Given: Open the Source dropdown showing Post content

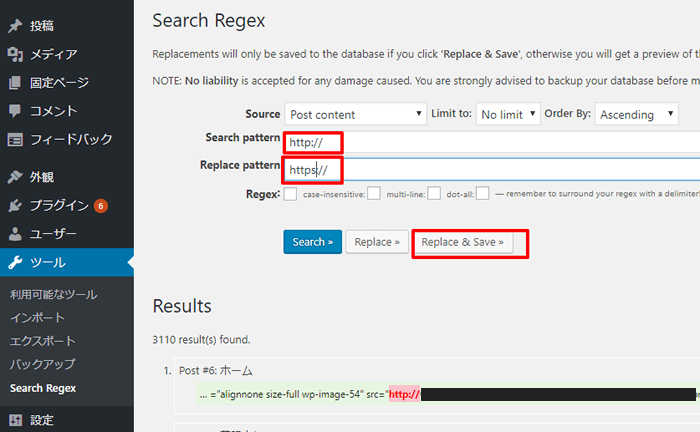Looking at the screenshot, I should pyautogui.click(x=355, y=115).
